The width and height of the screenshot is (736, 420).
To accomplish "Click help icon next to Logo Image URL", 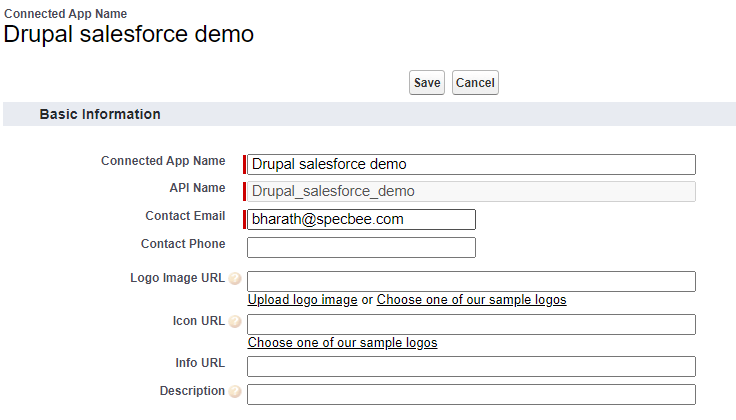I will pyautogui.click(x=235, y=279).
